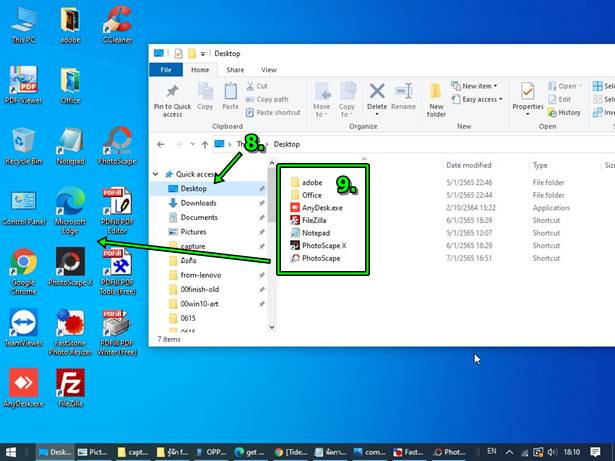Click the Copy ribbon button
This screenshot has width=615, height=461.
[x=205, y=97]
